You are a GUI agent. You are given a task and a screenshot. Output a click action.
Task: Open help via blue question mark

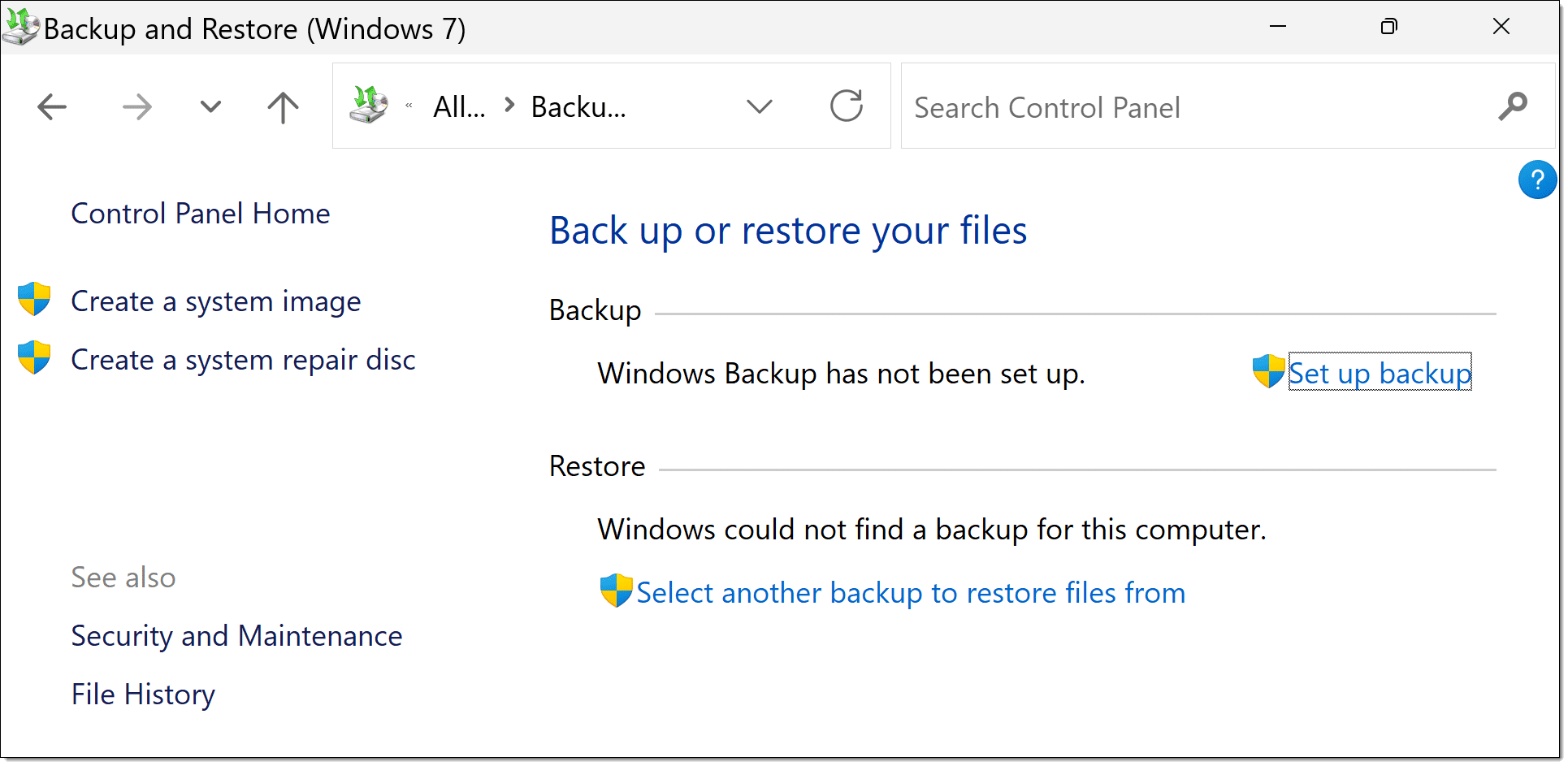click(1536, 180)
